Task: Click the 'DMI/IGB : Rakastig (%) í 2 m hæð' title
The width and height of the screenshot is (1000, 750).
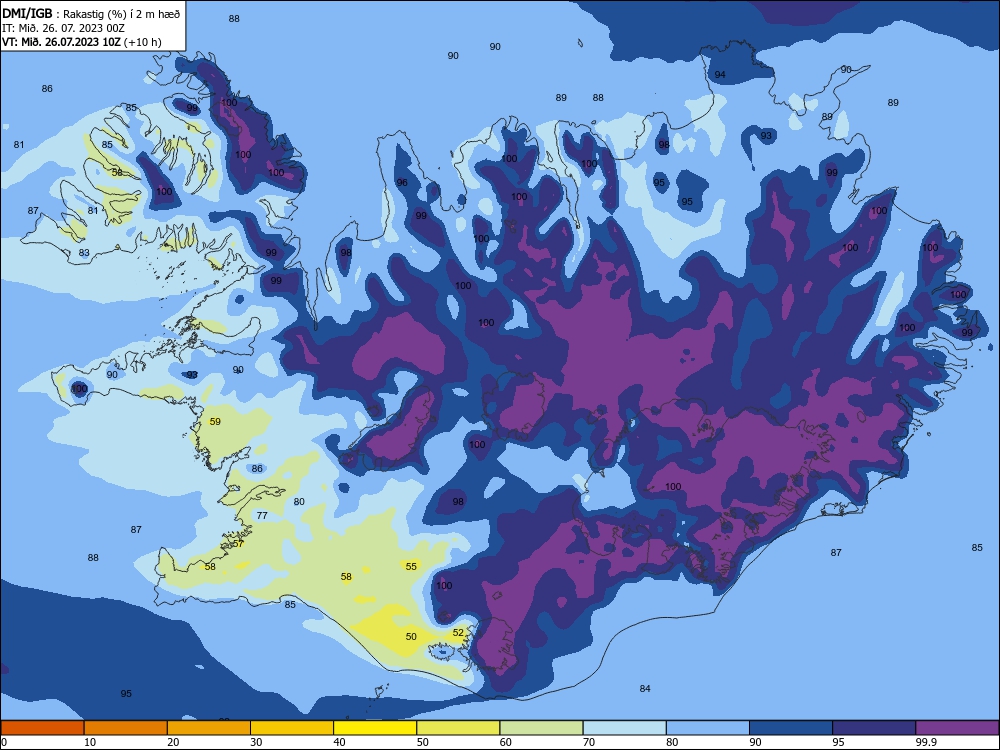Action: coord(92,13)
